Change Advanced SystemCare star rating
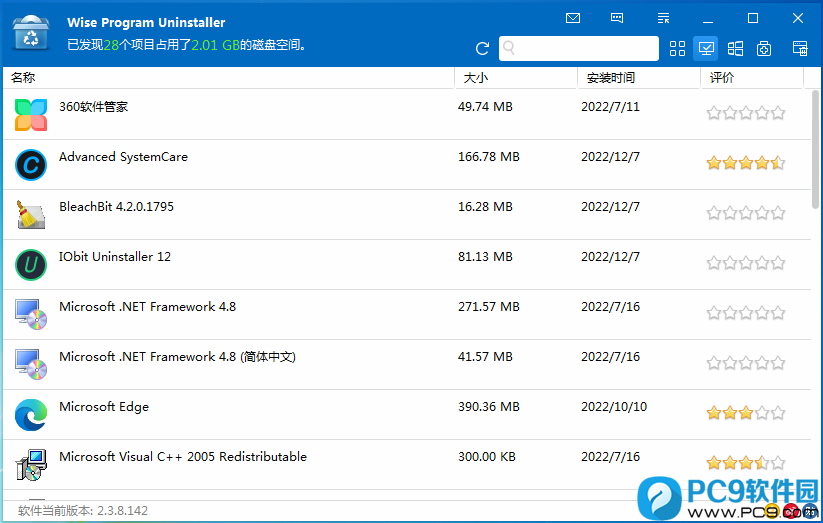Screen dimensions: 823x523 (746, 163)
